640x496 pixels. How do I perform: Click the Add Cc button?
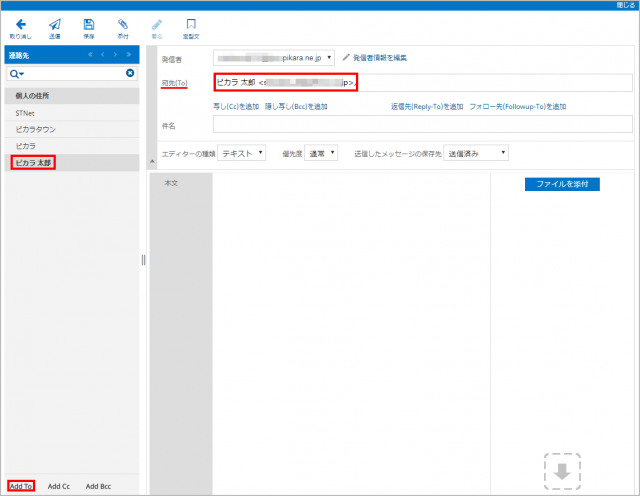(59, 486)
